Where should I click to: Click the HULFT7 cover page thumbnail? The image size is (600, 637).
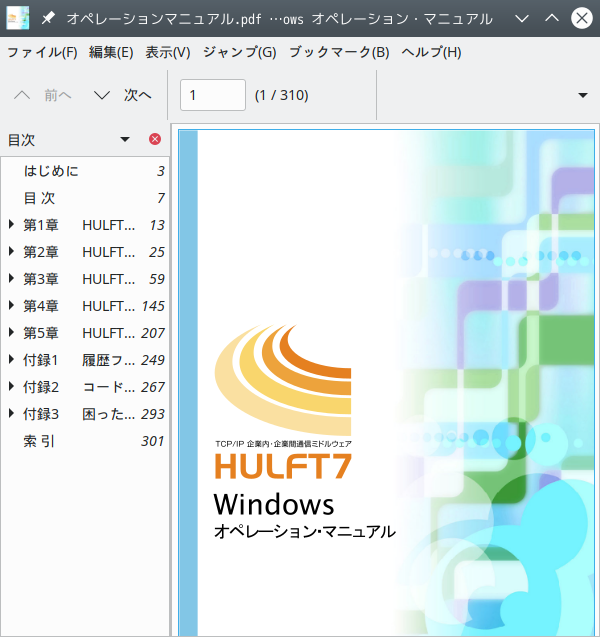(x=386, y=383)
